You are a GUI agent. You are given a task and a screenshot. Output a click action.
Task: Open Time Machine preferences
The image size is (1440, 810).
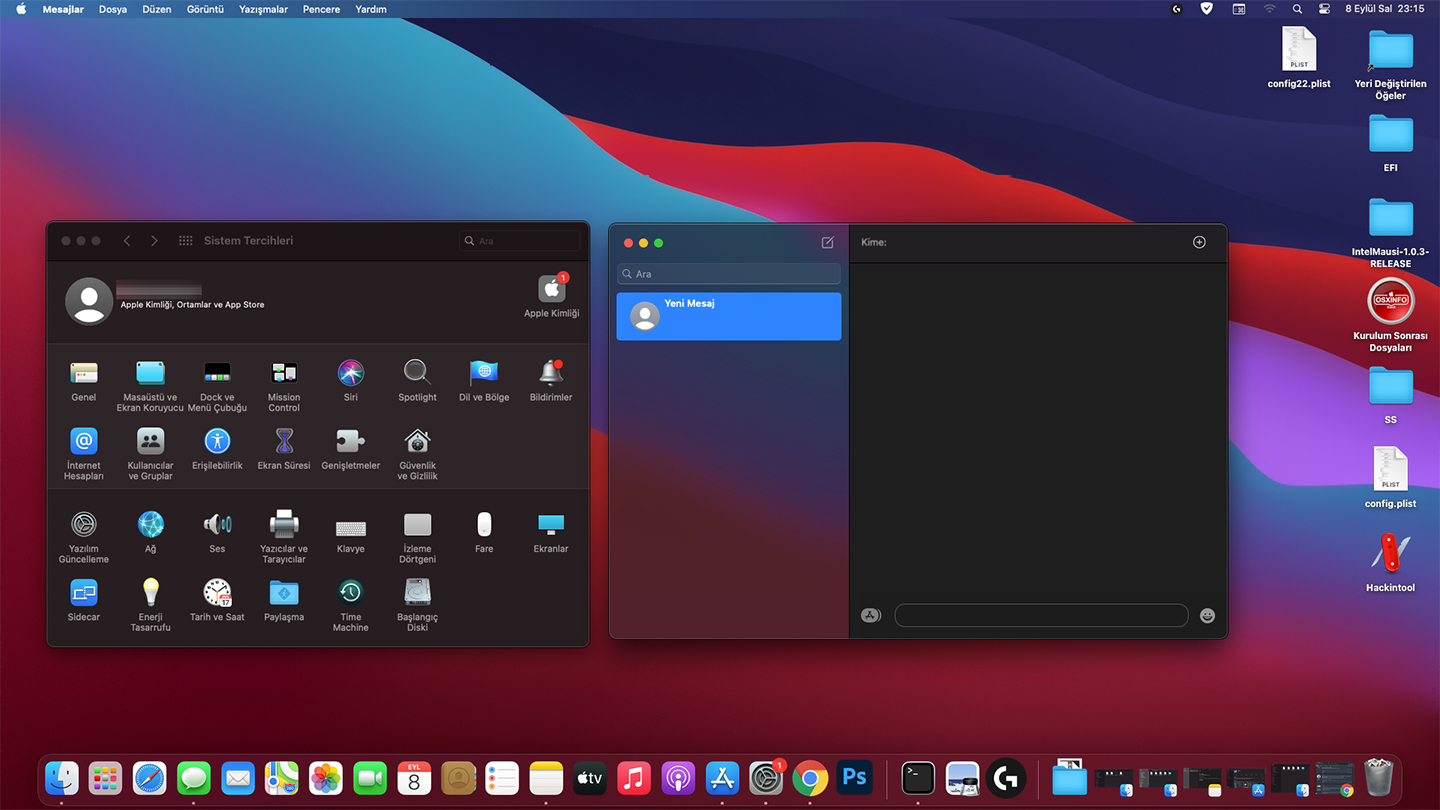tap(350, 593)
